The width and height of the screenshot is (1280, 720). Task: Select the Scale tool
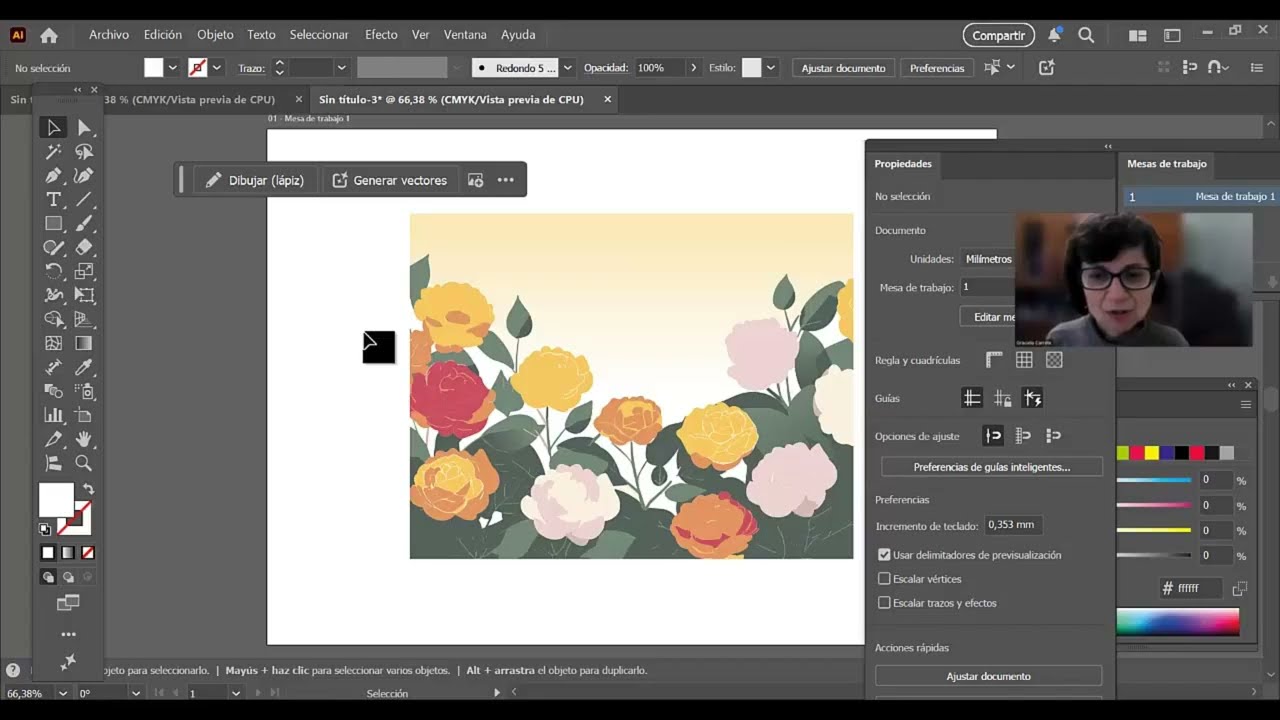[x=84, y=271]
